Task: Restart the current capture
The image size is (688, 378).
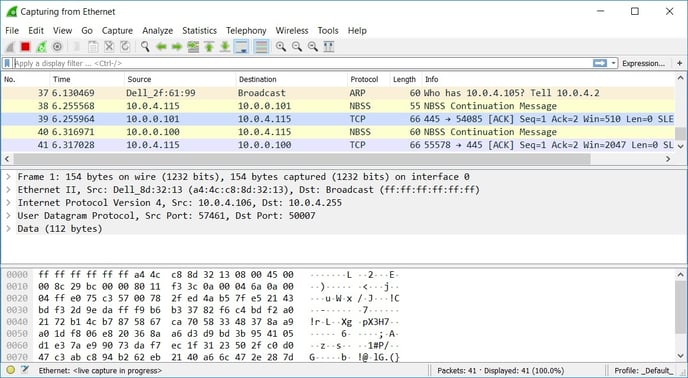Action: coord(41,47)
